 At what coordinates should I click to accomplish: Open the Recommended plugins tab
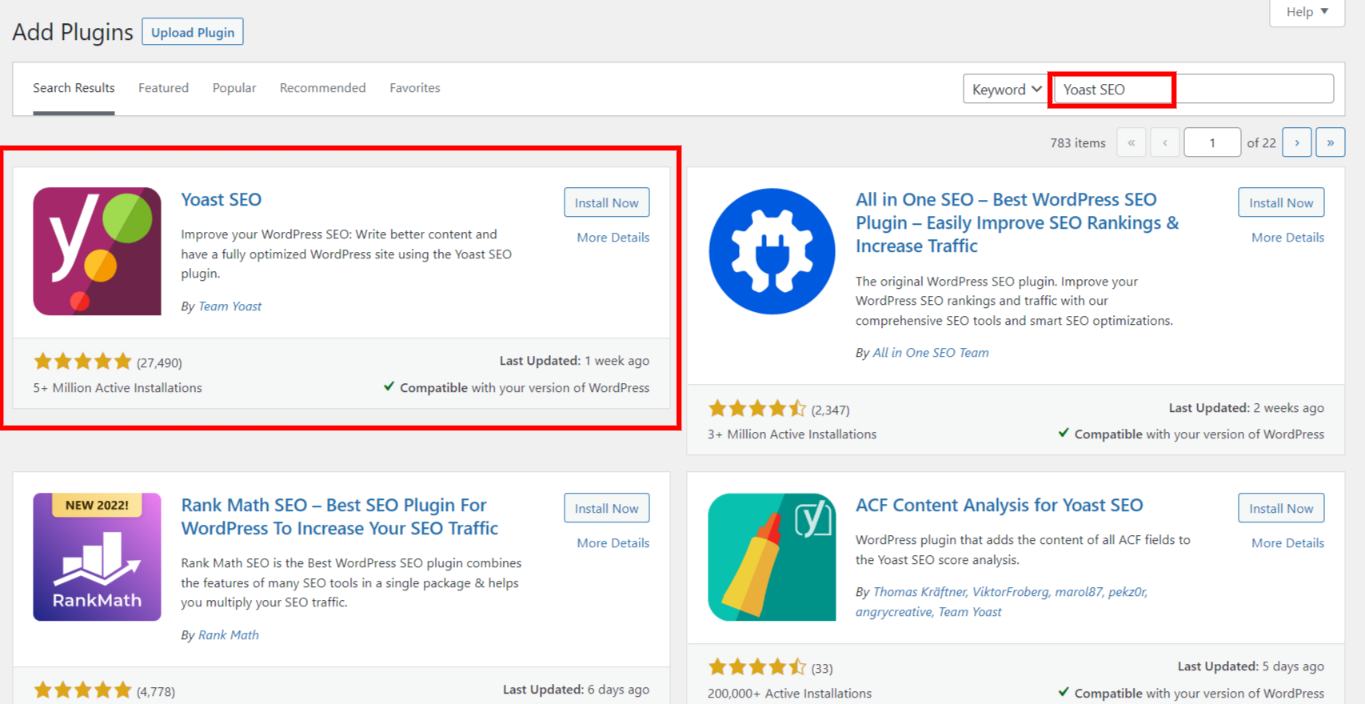click(x=323, y=88)
